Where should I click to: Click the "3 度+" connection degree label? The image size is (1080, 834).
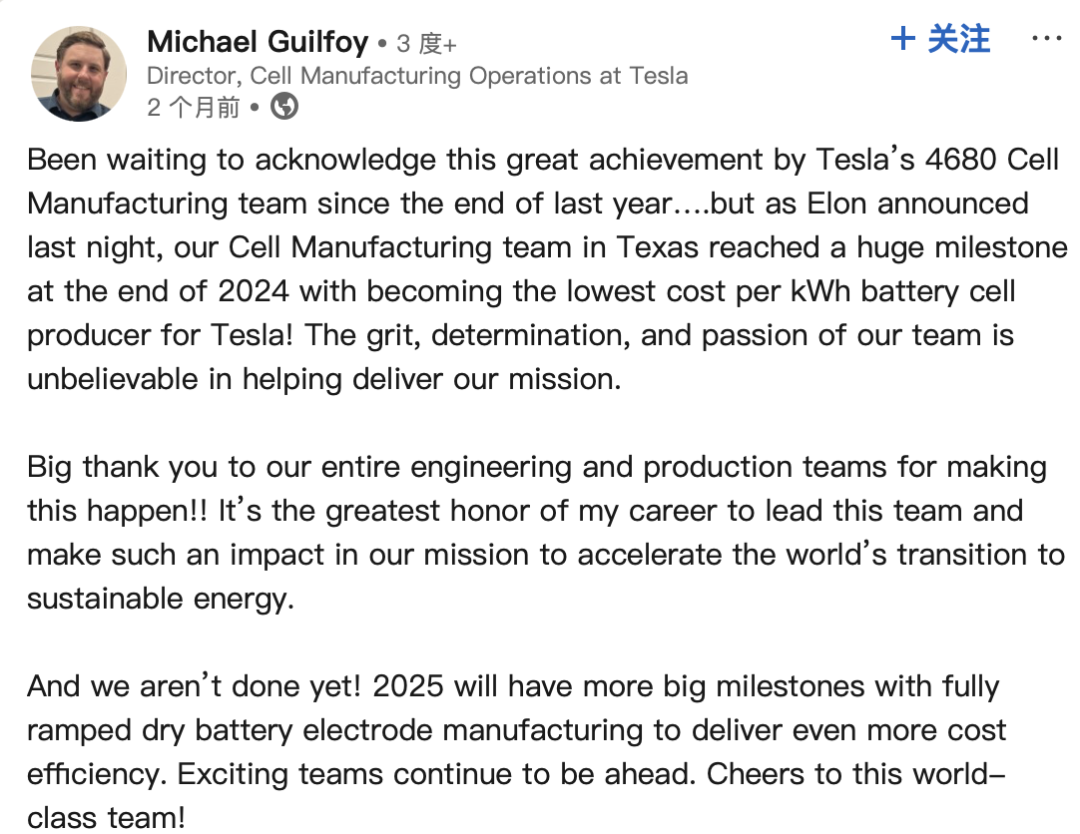point(427,44)
